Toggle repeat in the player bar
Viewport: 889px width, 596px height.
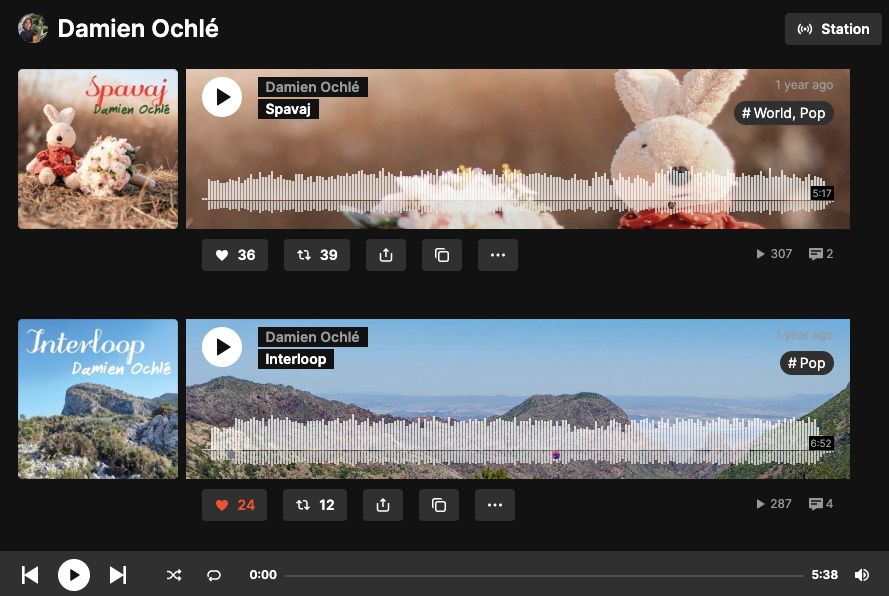(214, 575)
